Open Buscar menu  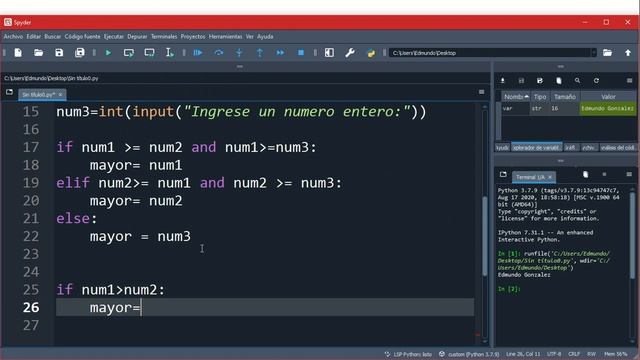pyautogui.click(x=53, y=37)
